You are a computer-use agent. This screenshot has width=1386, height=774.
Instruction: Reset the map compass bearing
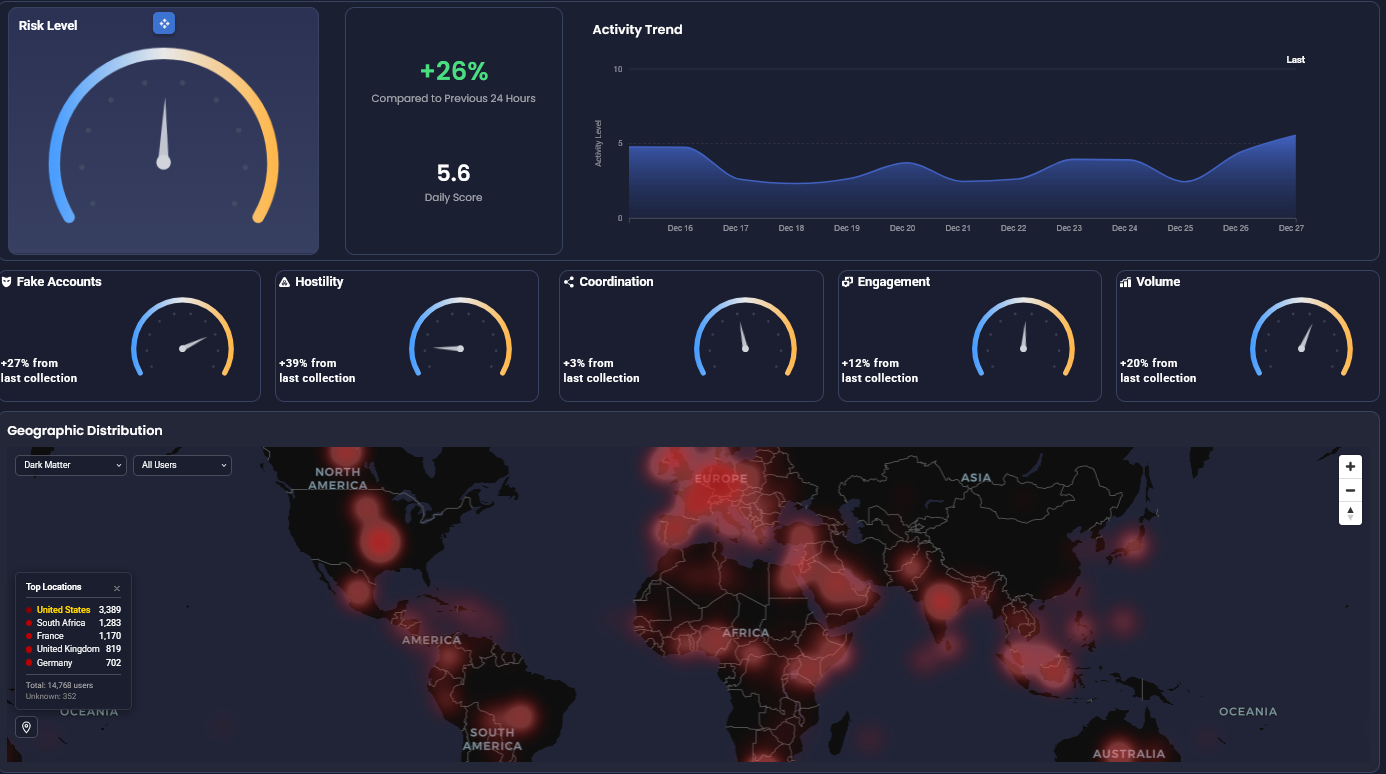tap(1350, 513)
